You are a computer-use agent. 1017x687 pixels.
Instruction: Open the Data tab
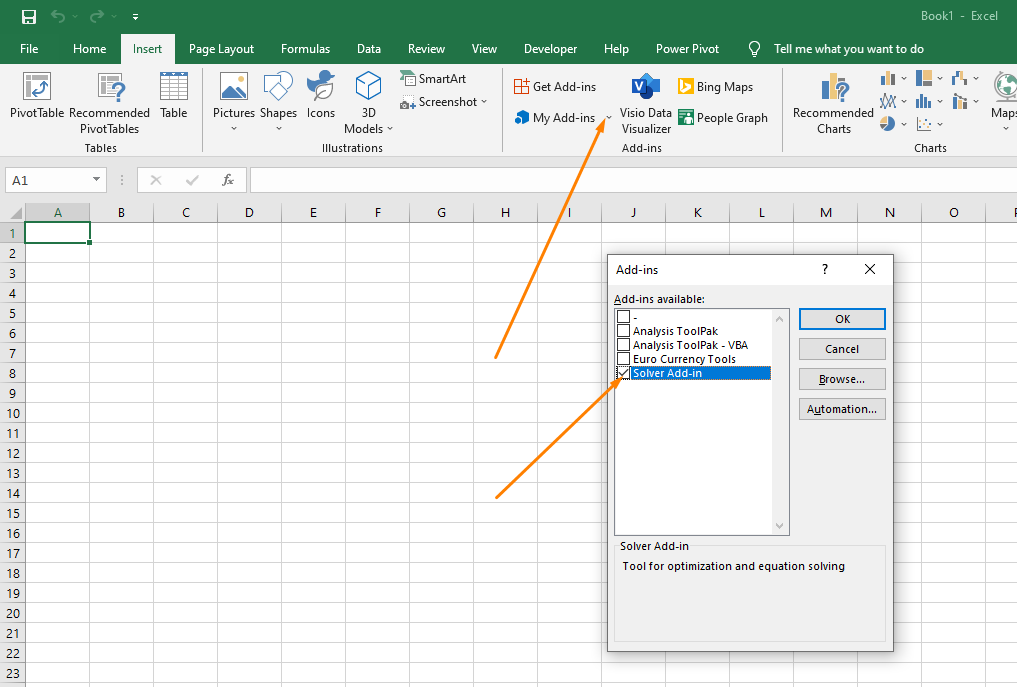coord(368,49)
